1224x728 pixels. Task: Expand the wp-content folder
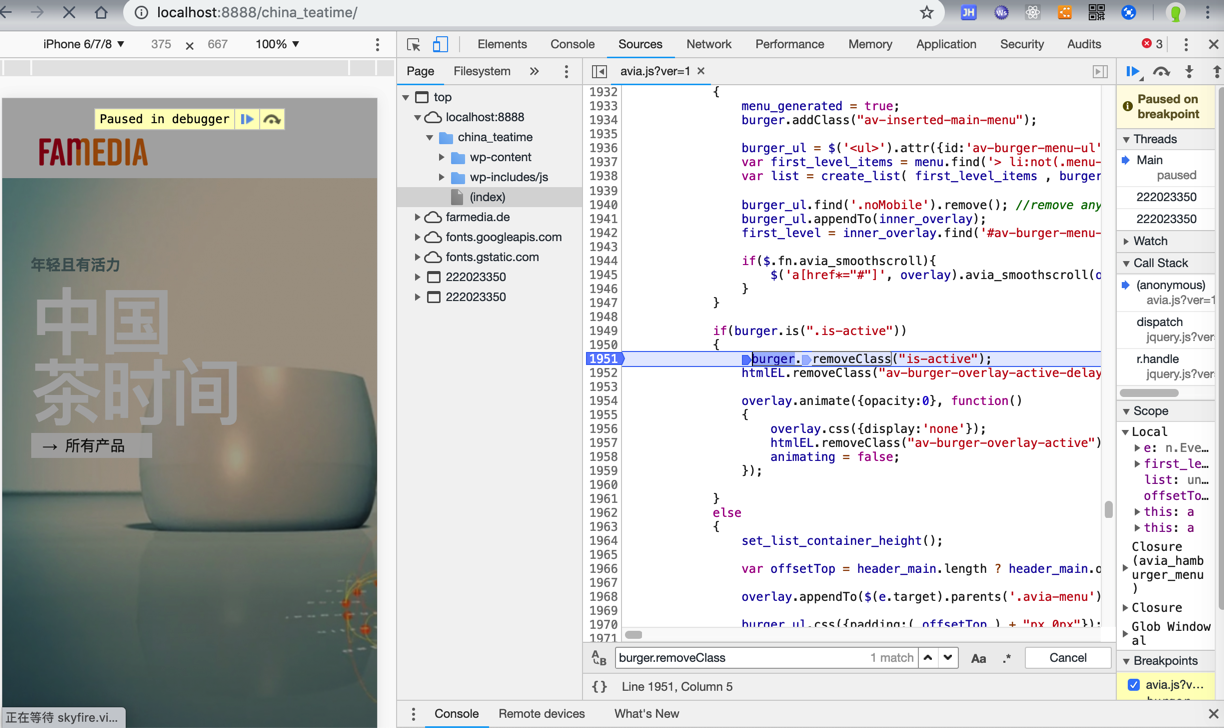point(442,157)
